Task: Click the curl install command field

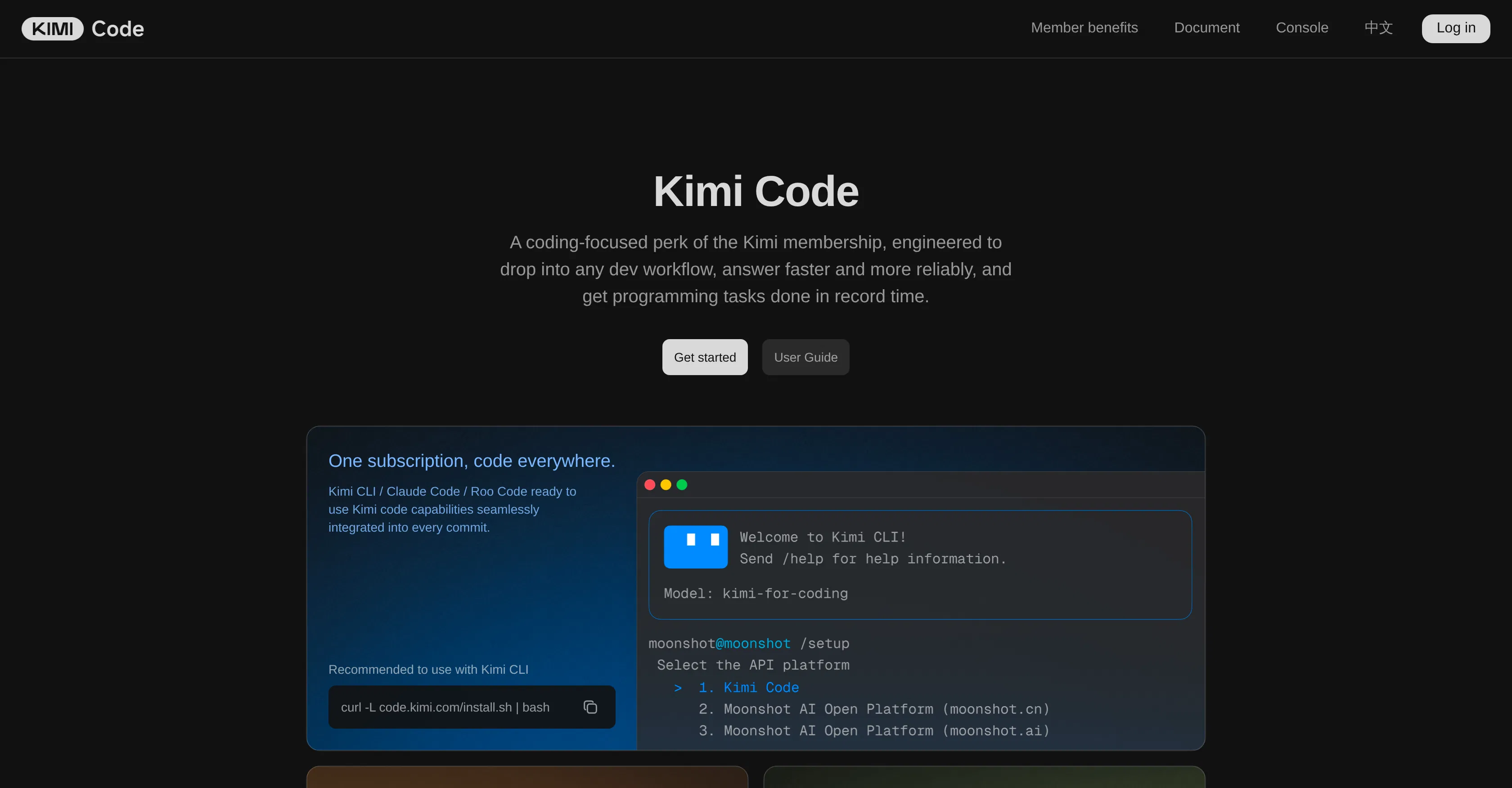Action: click(445, 707)
